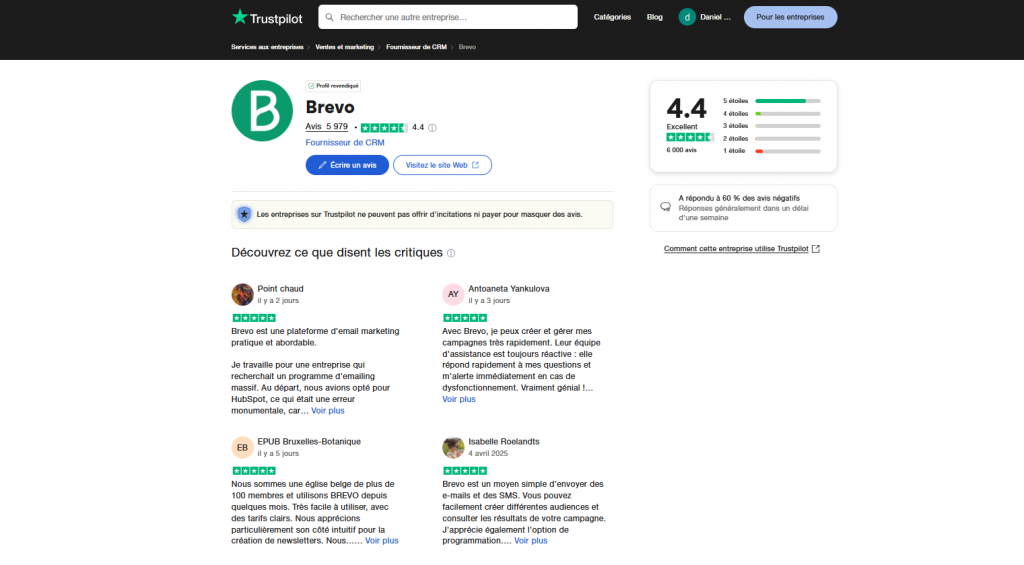Click 'il y a 2 jours' date

tap(278, 300)
